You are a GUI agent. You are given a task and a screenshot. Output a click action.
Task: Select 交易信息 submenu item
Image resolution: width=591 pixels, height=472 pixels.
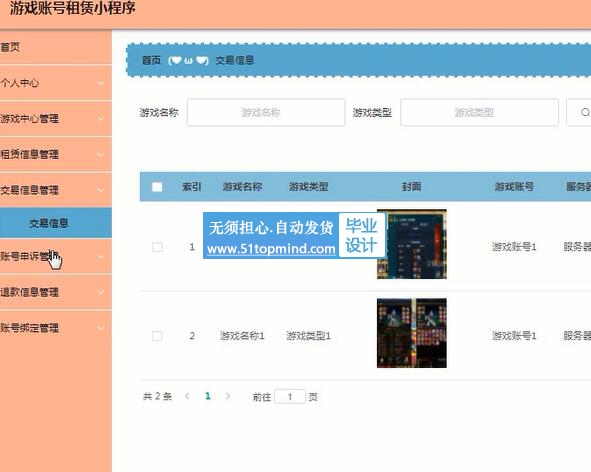56,223
